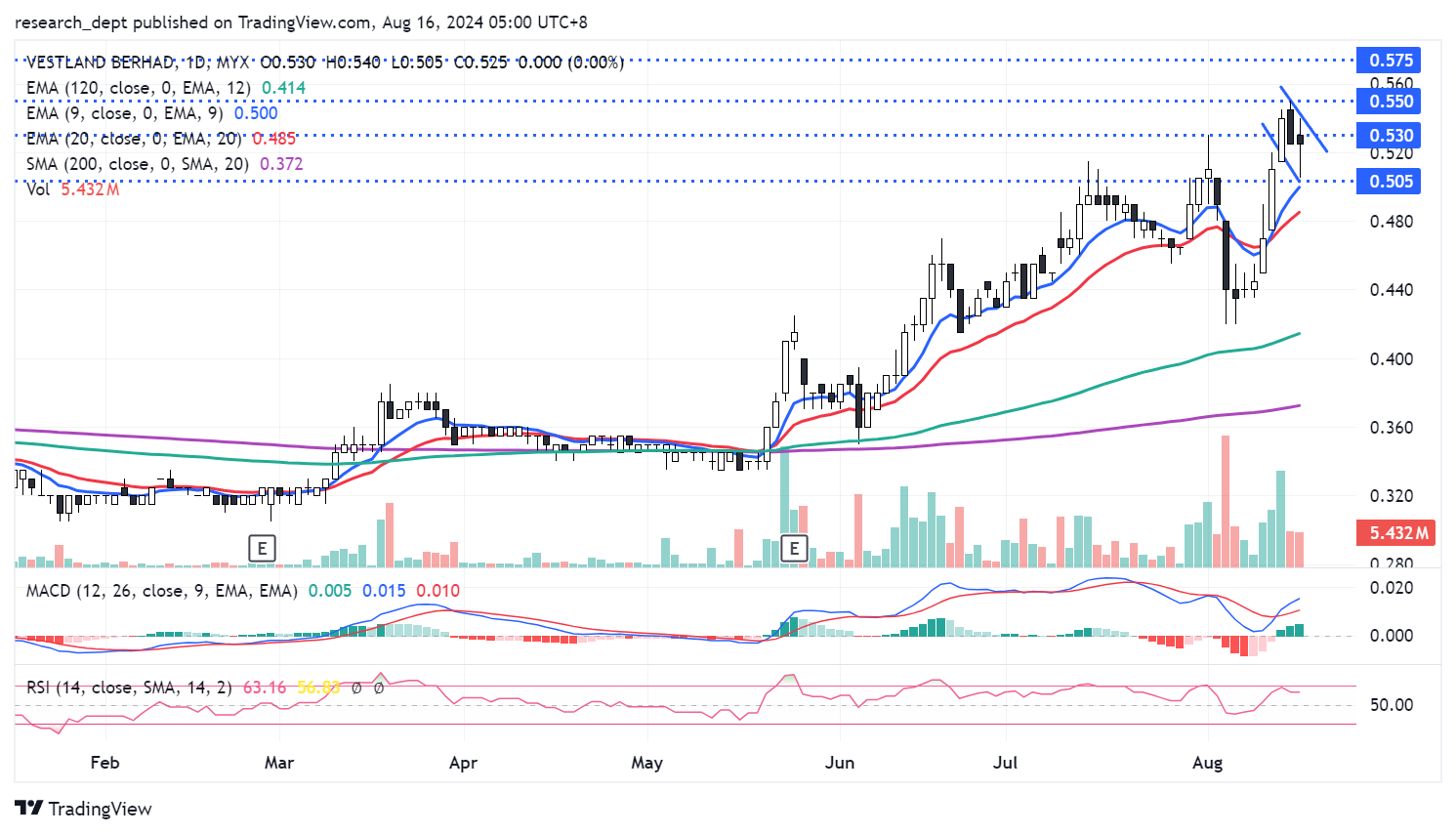Click the Feb label on time axis
Screen dimensions: 1456x834
pyautogui.click(x=104, y=763)
